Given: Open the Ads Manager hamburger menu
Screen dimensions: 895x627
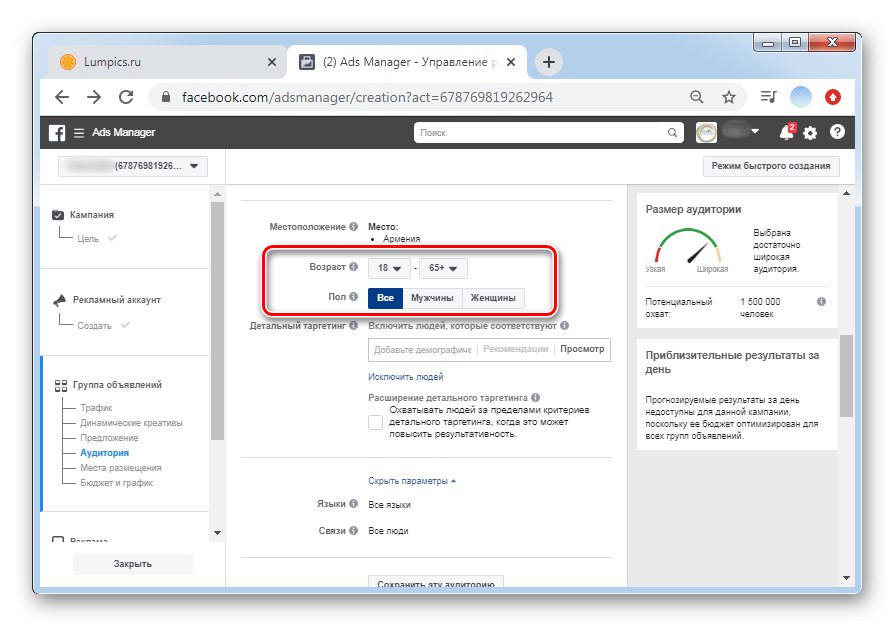Looking at the screenshot, I should [x=79, y=132].
